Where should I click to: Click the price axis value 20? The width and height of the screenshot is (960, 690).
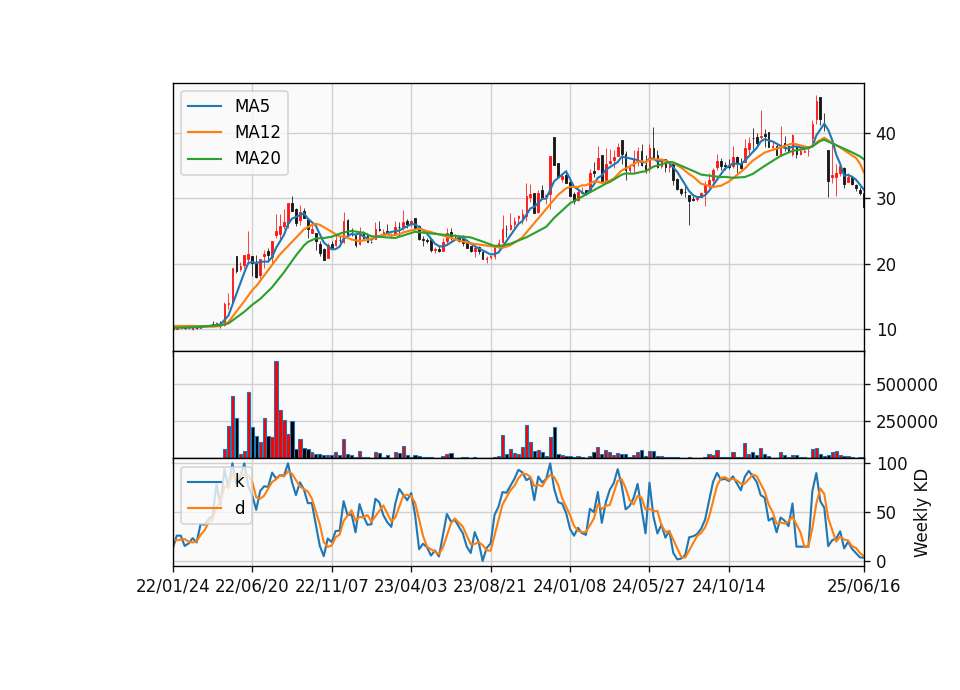point(886,264)
